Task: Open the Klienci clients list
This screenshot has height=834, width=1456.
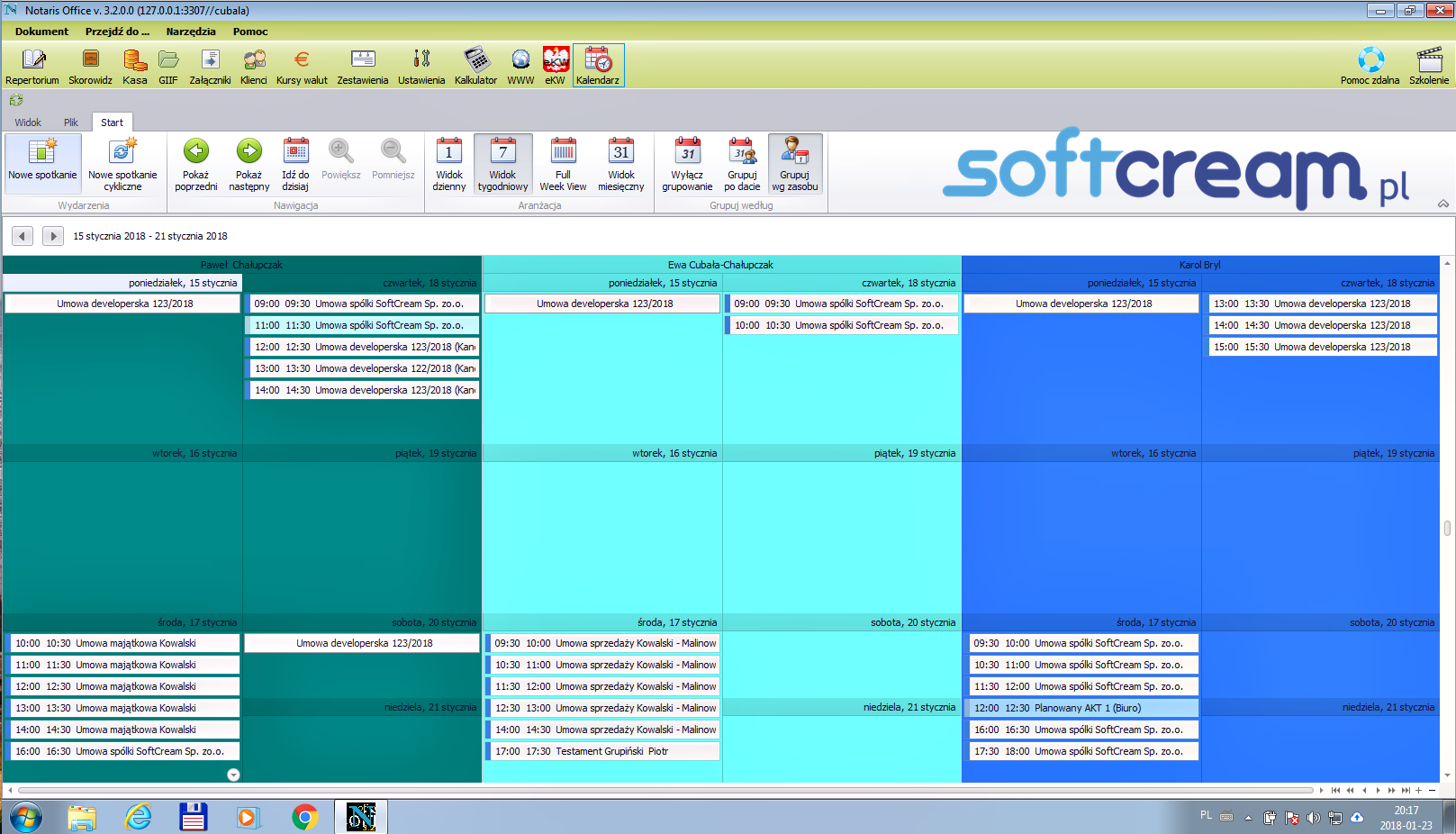Action: (x=254, y=67)
